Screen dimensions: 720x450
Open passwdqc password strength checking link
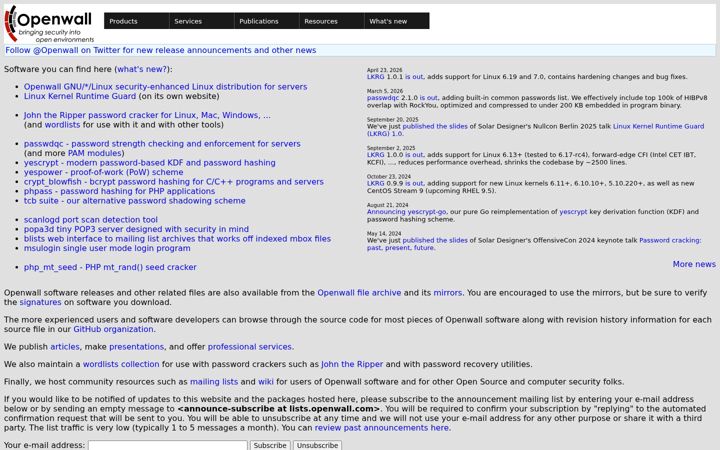[x=162, y=144]
